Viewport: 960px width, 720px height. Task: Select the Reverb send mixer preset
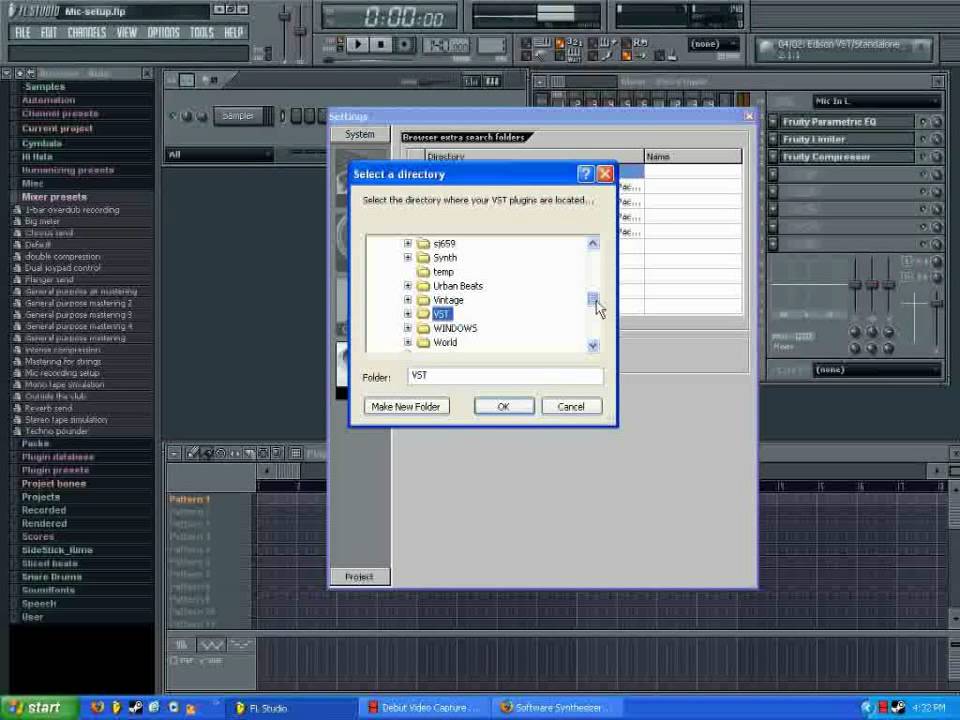48,408
